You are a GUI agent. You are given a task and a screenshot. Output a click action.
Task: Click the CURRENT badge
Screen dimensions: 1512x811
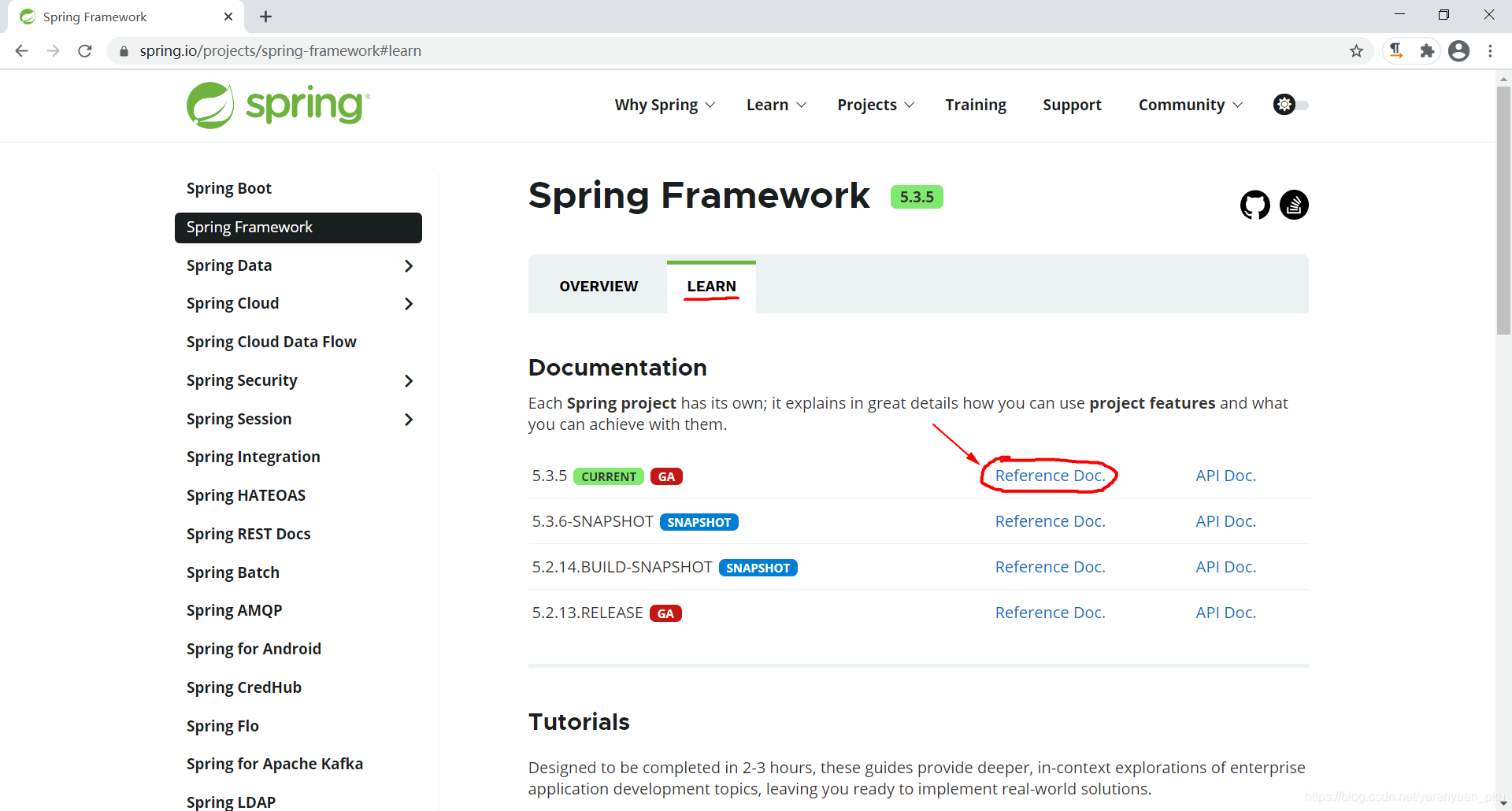[609, 476]
